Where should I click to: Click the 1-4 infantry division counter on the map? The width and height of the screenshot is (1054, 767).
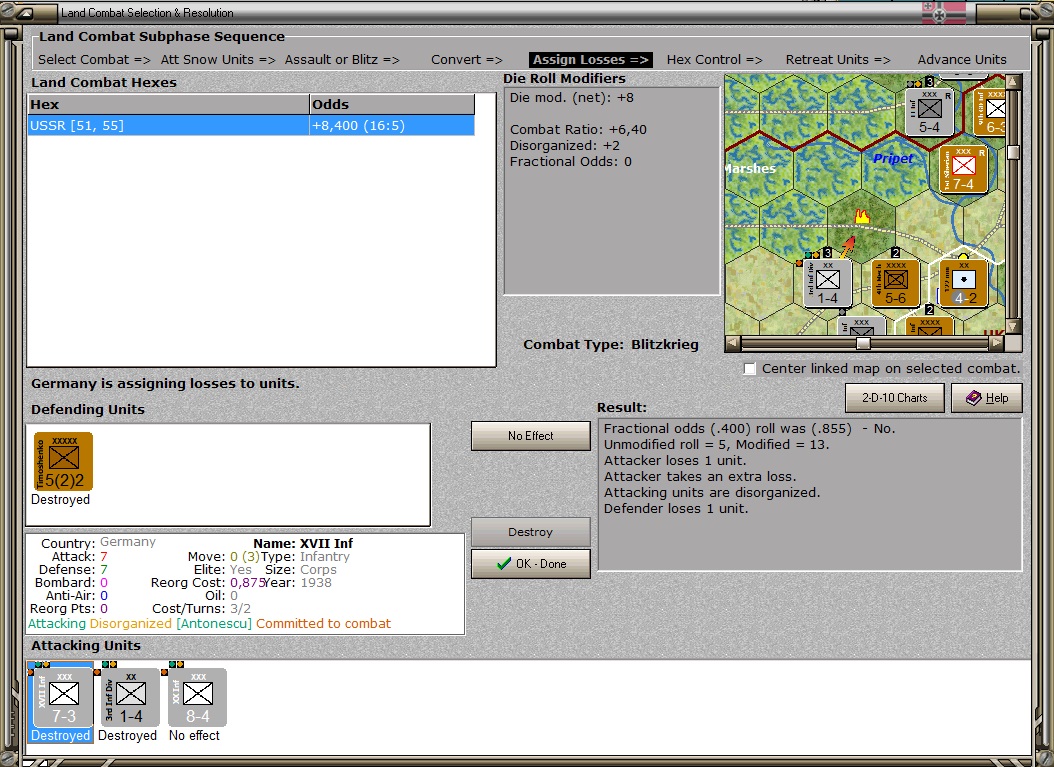[827, 282]
